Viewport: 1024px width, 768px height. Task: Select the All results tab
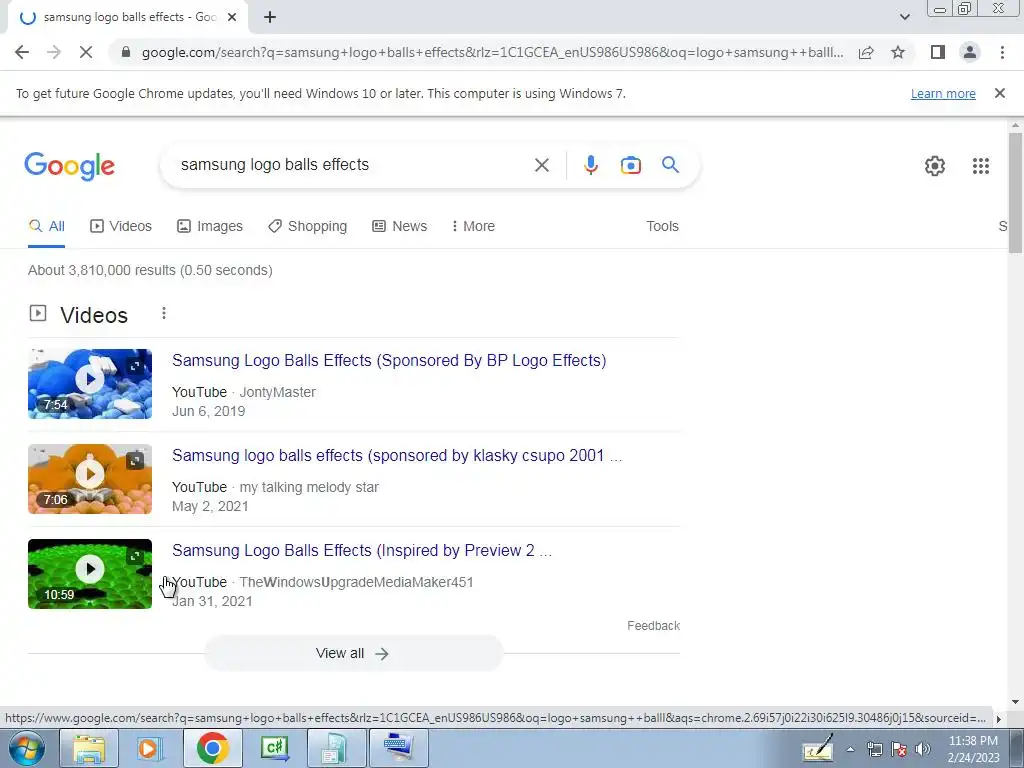[46, 226]
